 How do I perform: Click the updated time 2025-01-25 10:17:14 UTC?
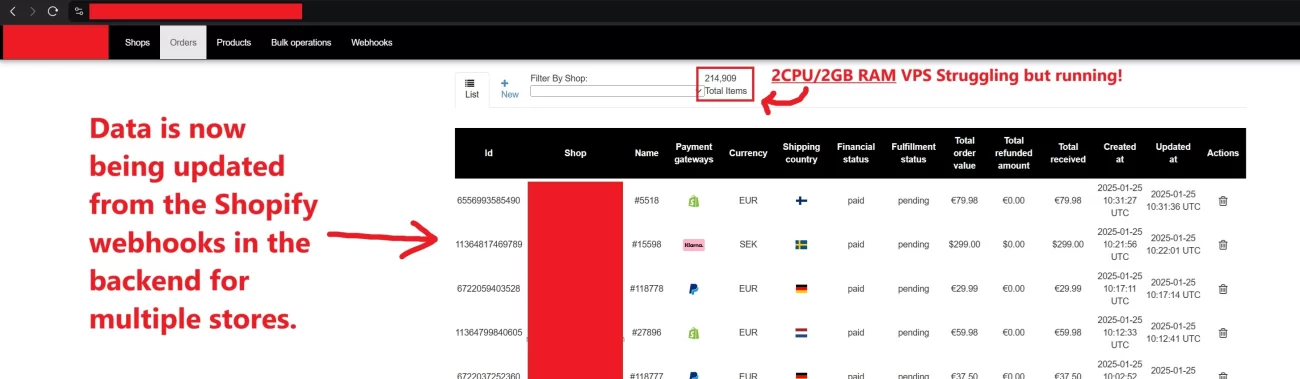pyautogui.click(x=1173, y=289)
